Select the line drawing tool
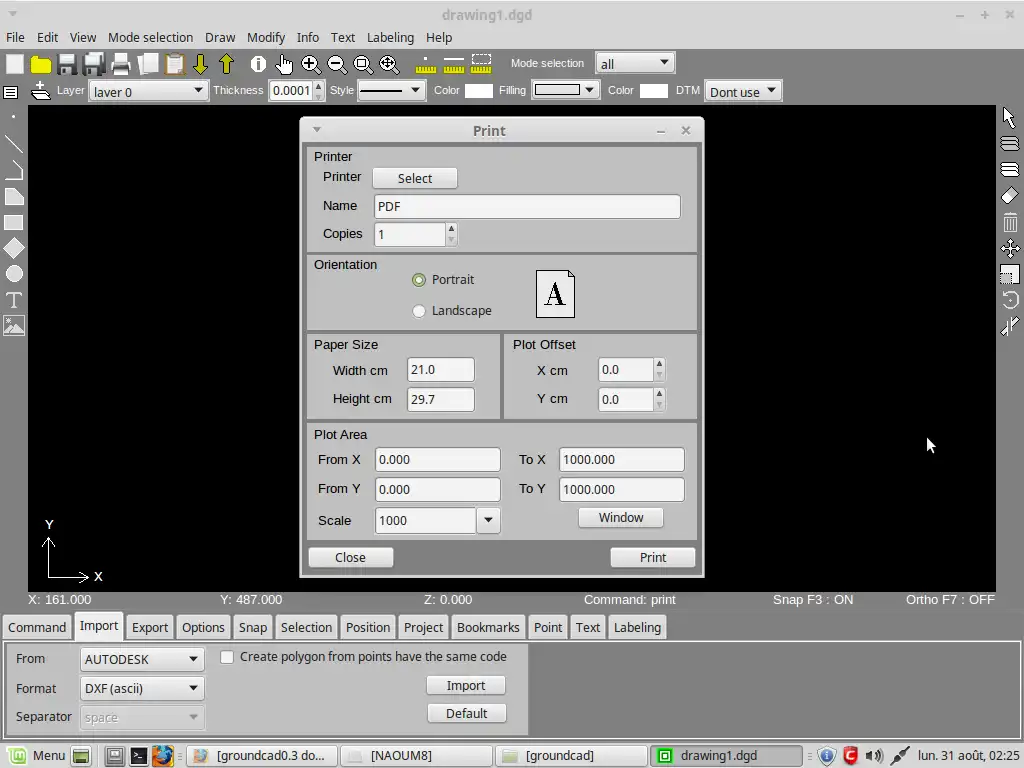 tap(14, 144)
